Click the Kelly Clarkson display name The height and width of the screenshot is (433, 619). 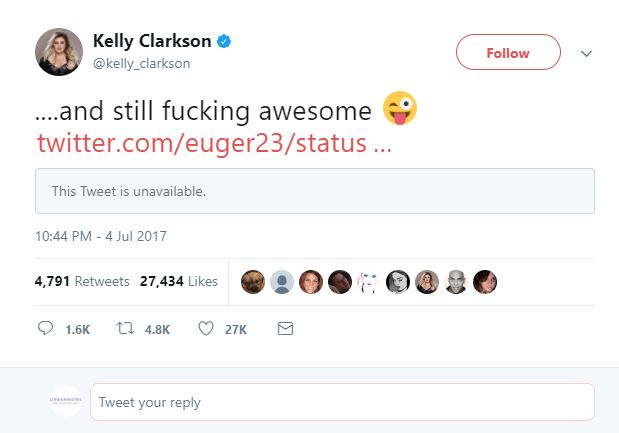click(152, 42)
